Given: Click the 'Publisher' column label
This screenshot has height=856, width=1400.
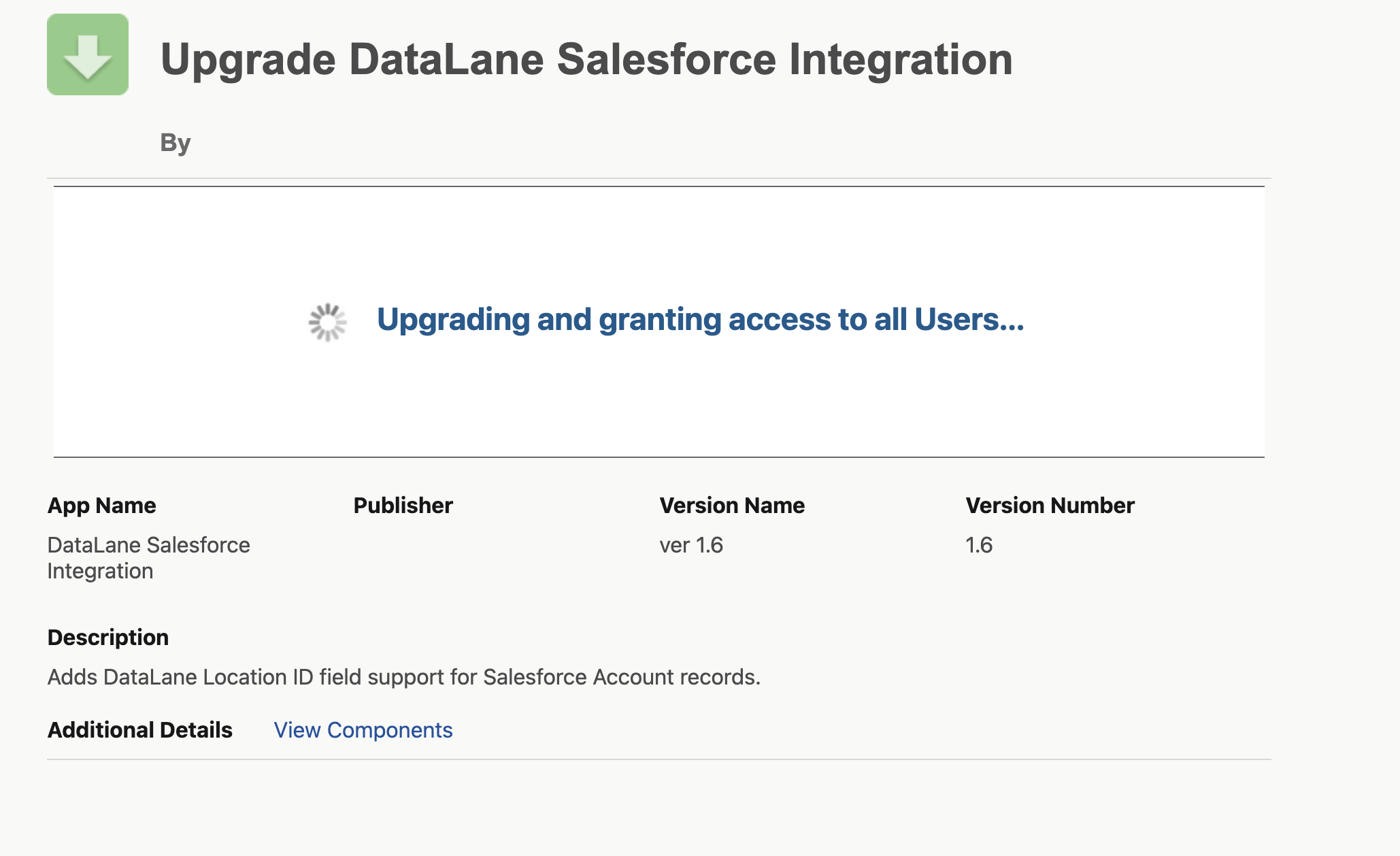Looking at the screenshot, I should coord(403,506).
